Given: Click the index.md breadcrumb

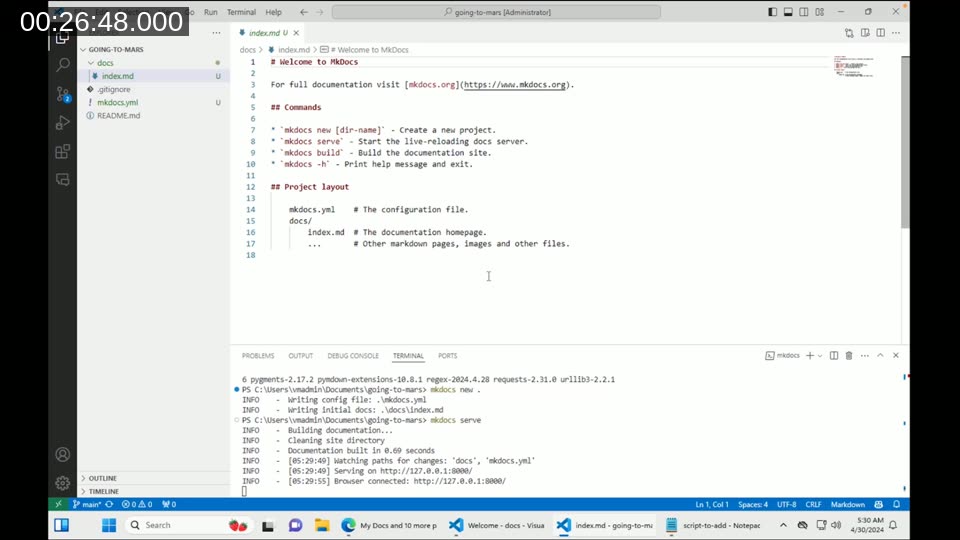Looking at the screenshot, I should coord(293,50).
